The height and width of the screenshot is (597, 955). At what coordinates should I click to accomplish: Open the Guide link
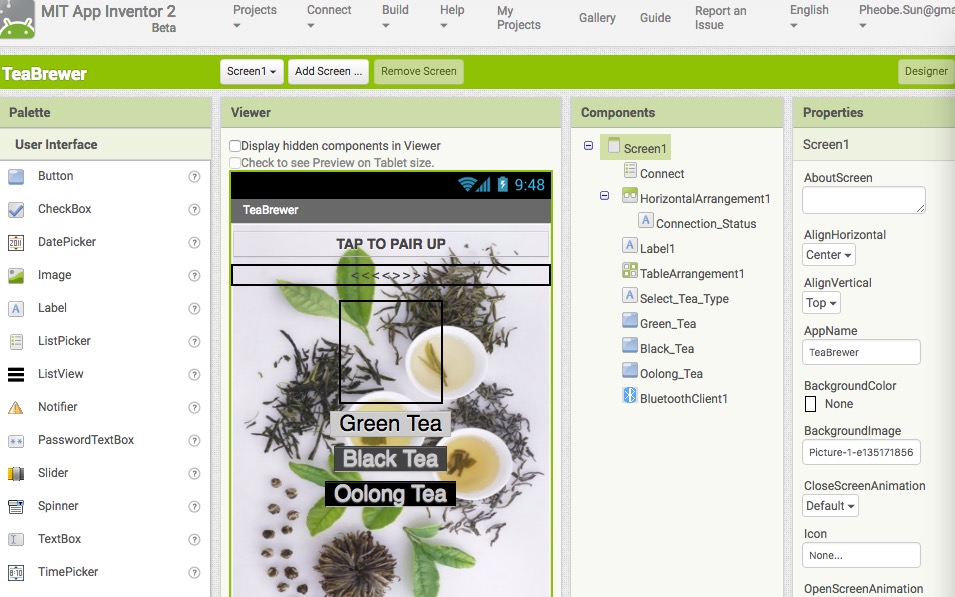click(x=655, y=18)
